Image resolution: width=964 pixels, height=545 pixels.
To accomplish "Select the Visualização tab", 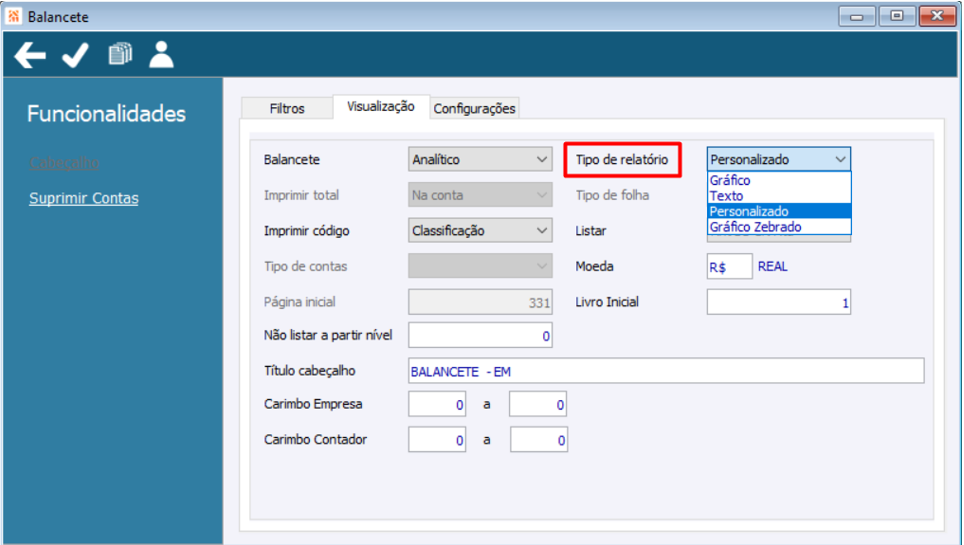I will pos(381,106).
